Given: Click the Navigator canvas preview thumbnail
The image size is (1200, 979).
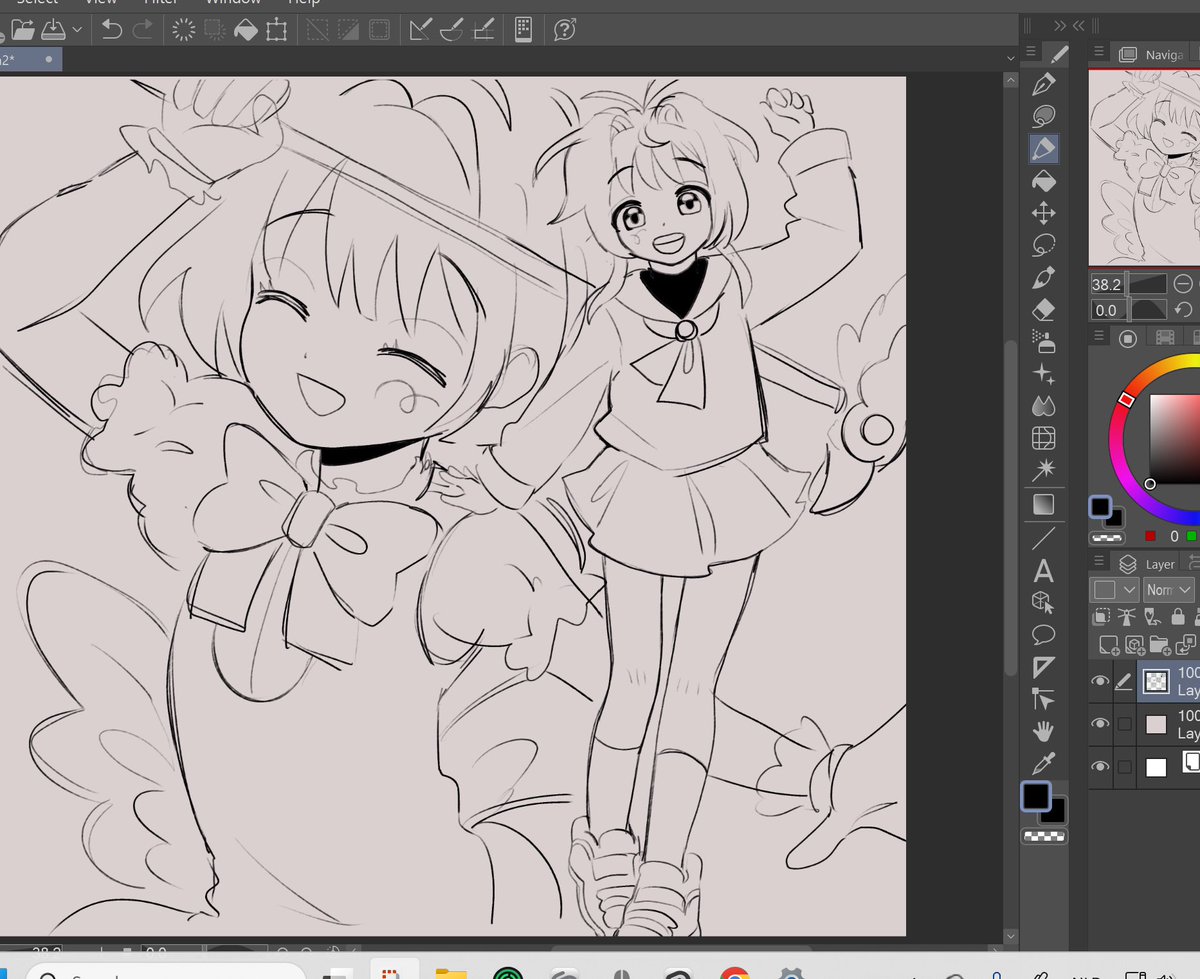Looking at the screenshot, I should [1145, 168].
